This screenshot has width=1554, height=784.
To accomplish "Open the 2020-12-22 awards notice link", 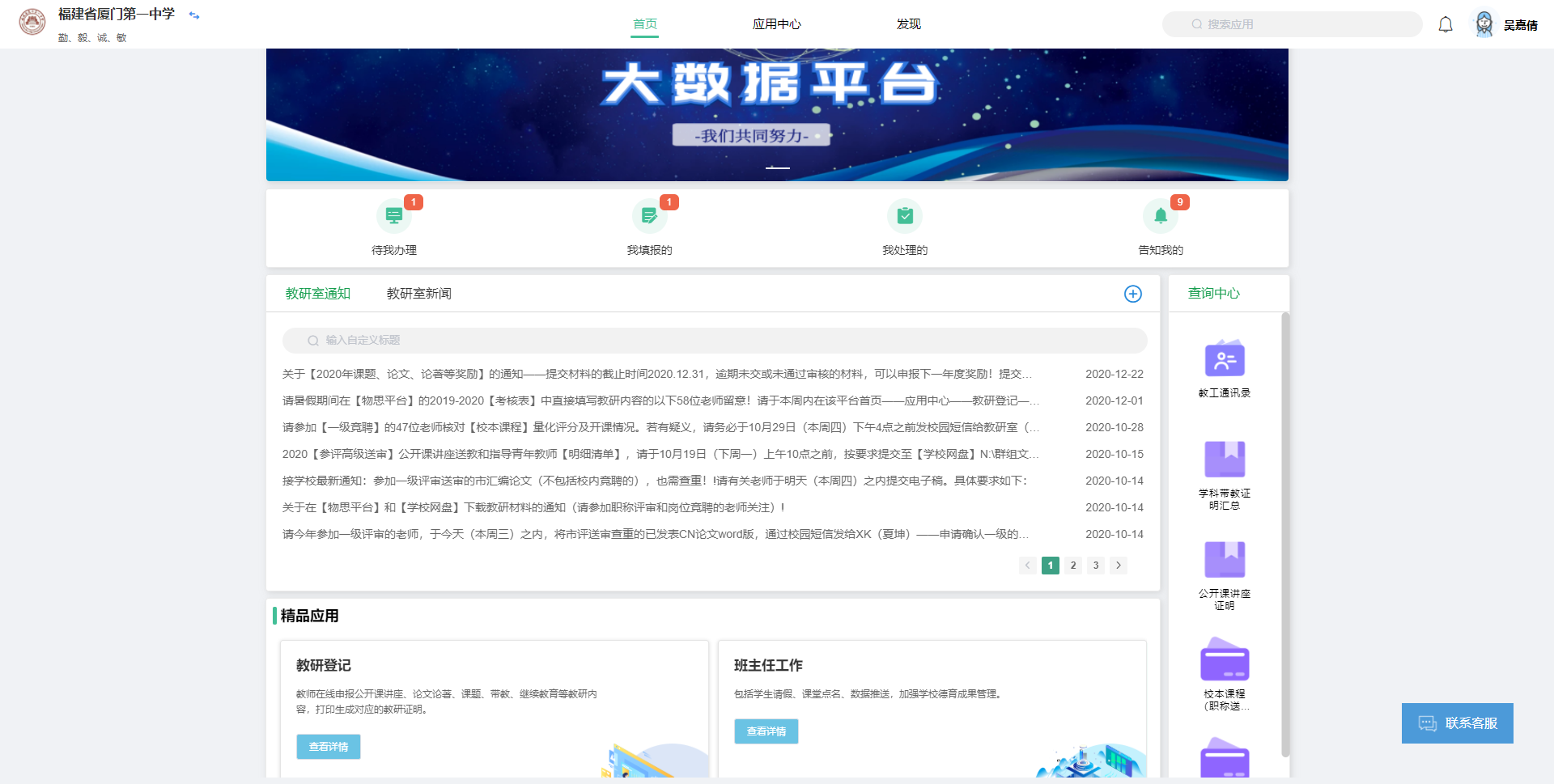I will click(656, 374).
